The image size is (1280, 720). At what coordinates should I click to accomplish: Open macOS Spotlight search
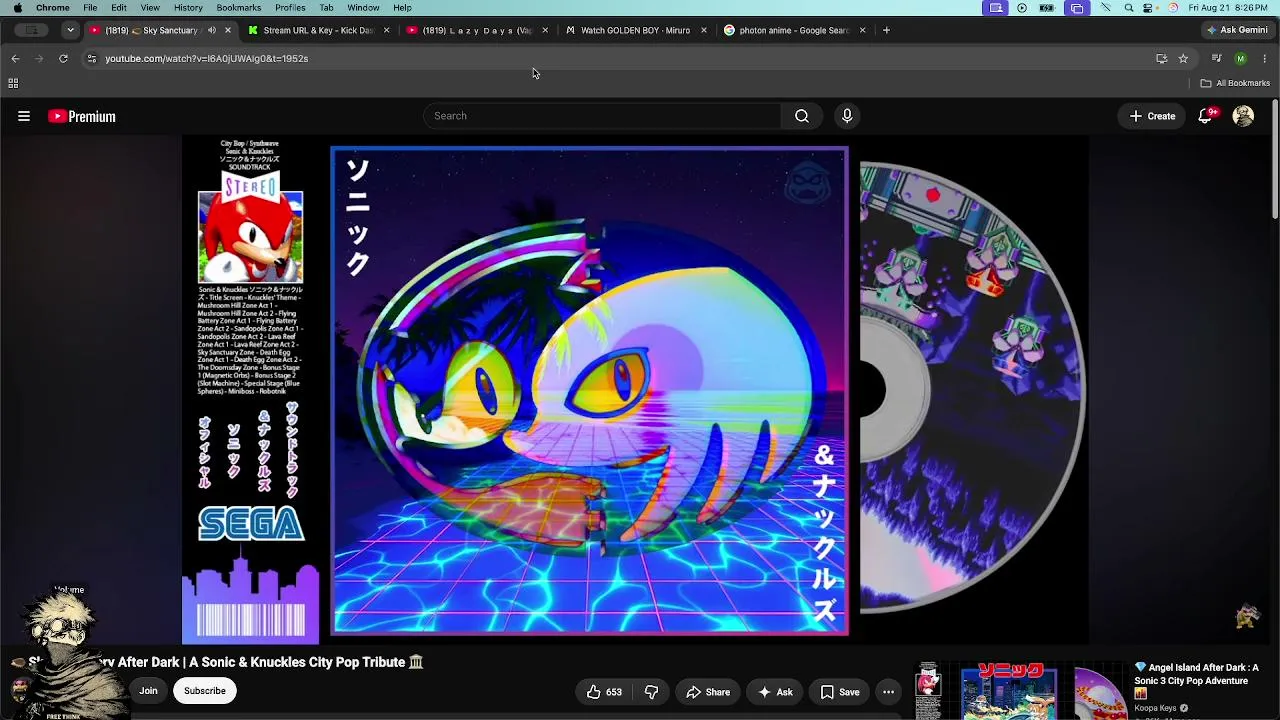point(1129,8)
